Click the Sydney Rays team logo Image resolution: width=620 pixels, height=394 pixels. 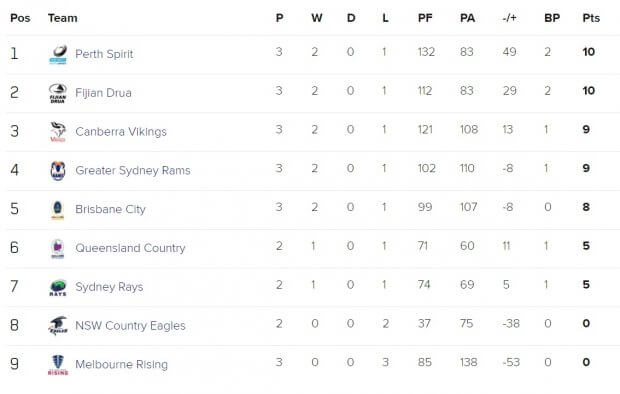(x=58, y=288)
